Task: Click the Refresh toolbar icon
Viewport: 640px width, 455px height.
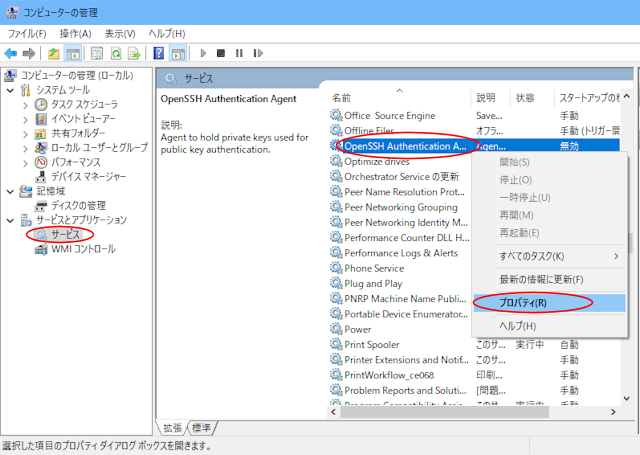Action: 116,53
